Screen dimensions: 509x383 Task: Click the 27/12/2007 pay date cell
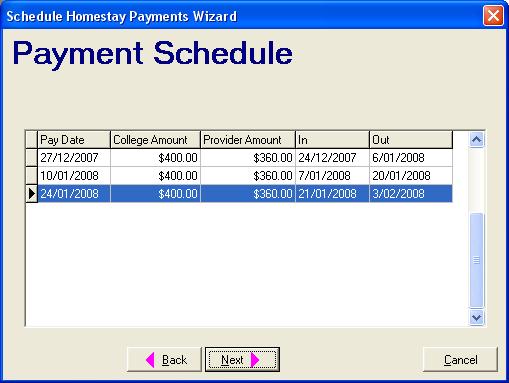(x=74, y=157)
